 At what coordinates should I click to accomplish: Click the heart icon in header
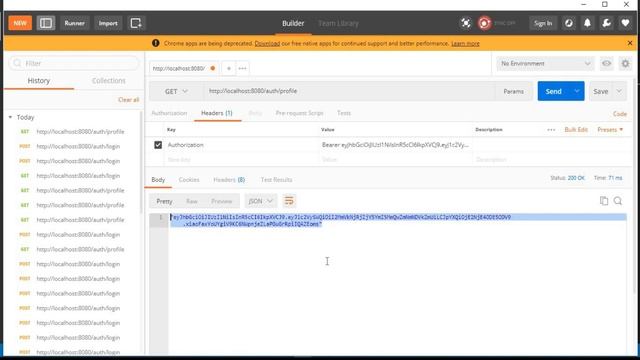pos(625,23)
